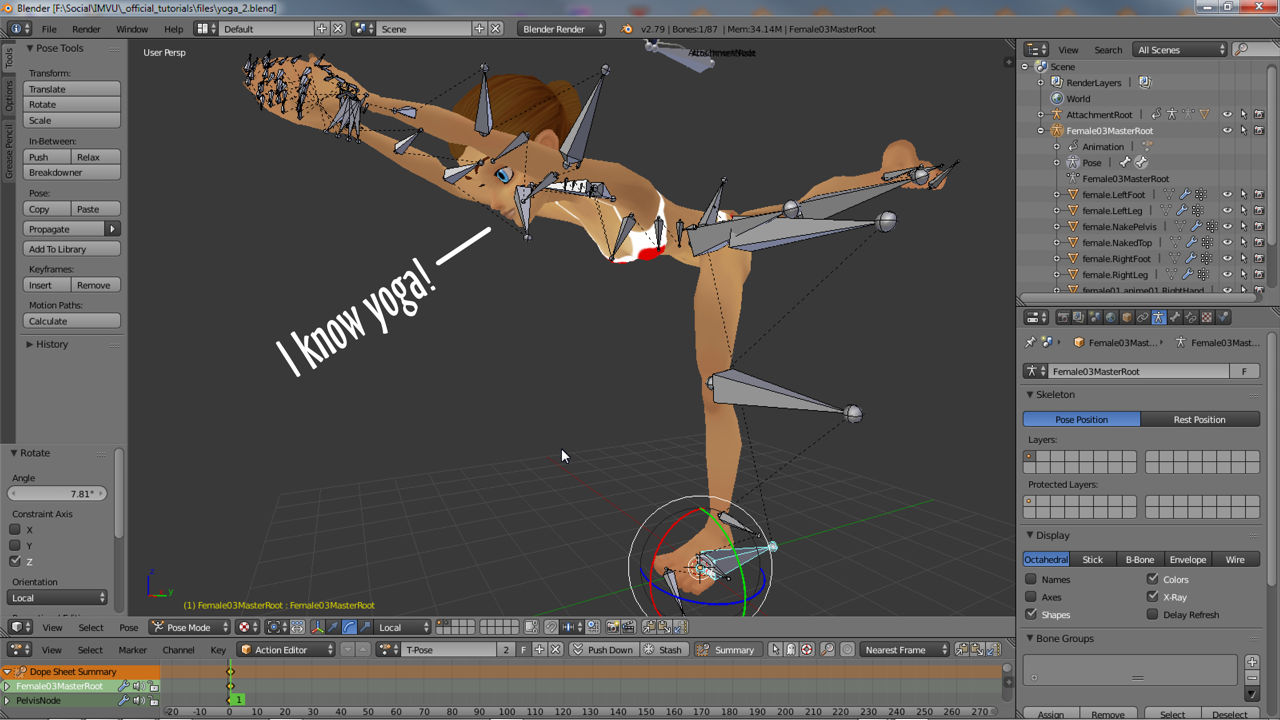
Task: Open the All Scenes outliner dropdown
Action: [1180, 49]
